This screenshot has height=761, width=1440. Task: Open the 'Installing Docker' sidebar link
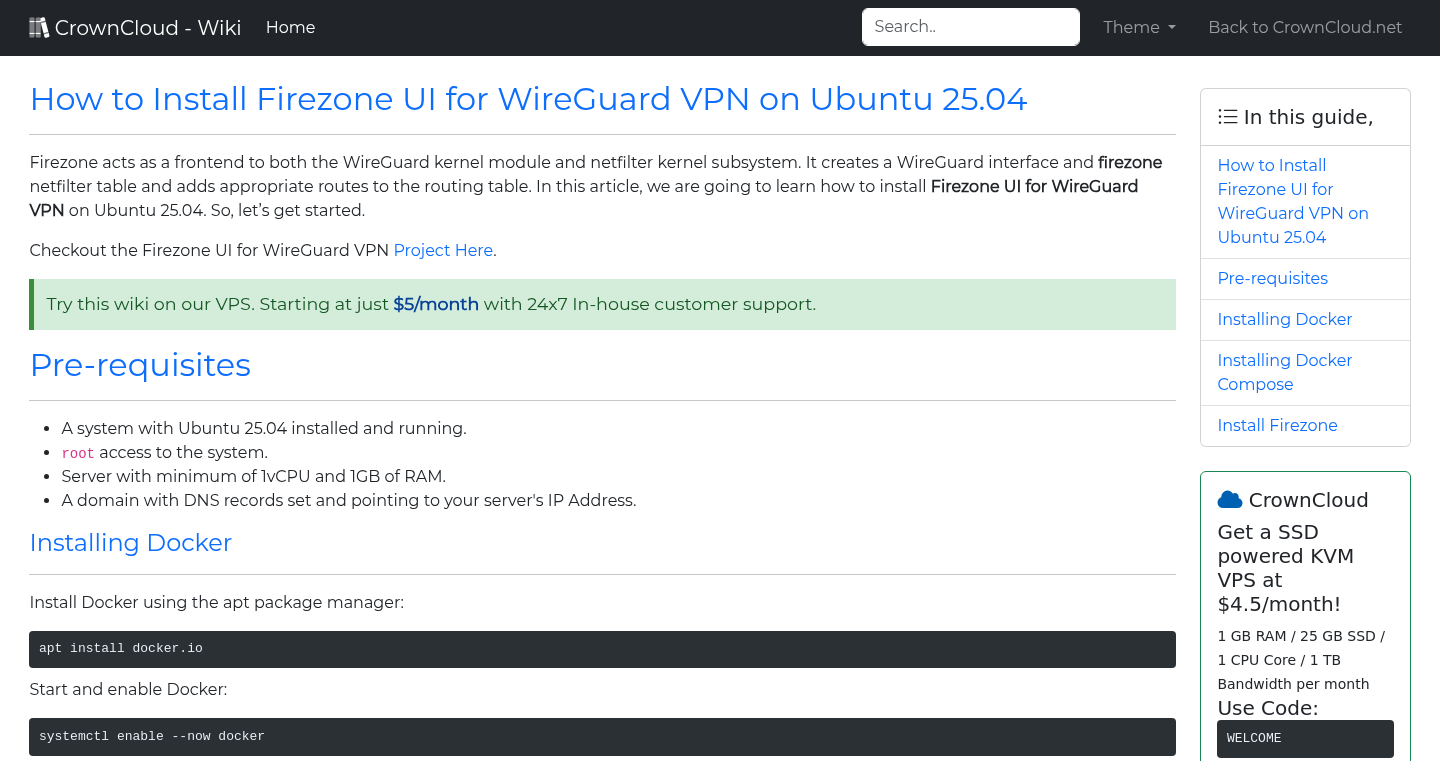[1284, 319]
